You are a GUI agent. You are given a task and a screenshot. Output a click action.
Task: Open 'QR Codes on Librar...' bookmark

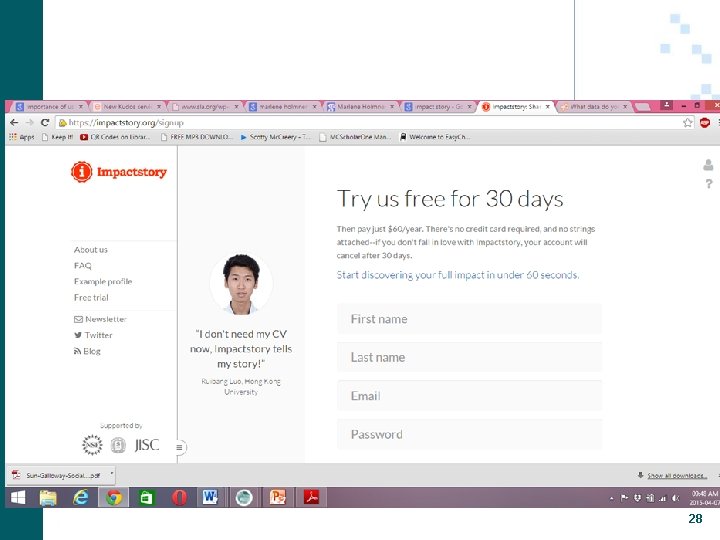pyautogui.click(x=115, y=137)
